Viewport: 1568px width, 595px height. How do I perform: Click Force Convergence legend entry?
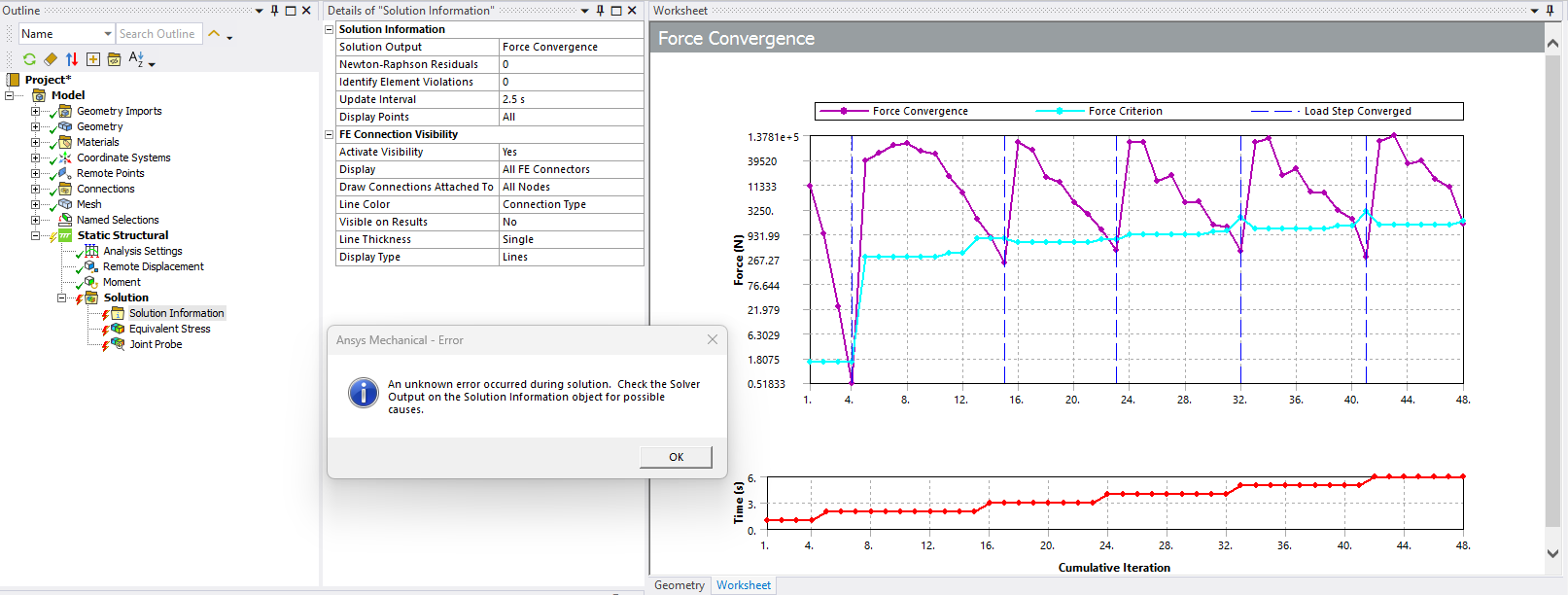pyautogui.click(x=894, y=111)
